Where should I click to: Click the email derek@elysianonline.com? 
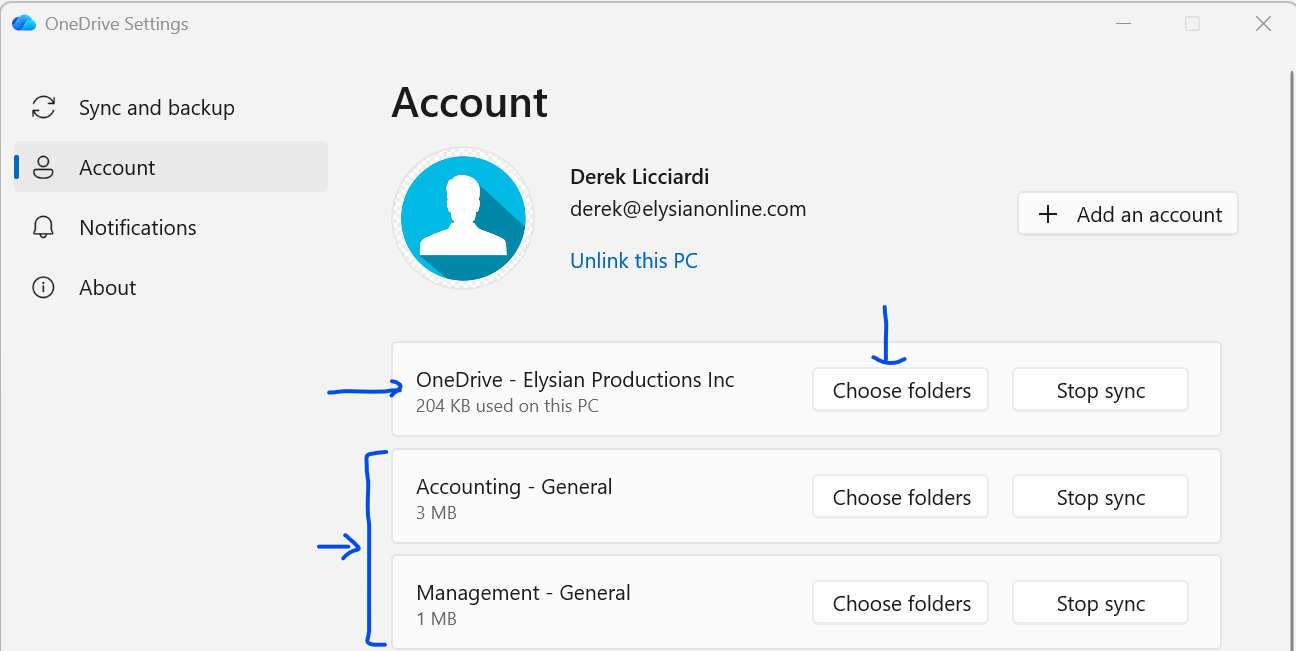(x=688, y=209)
